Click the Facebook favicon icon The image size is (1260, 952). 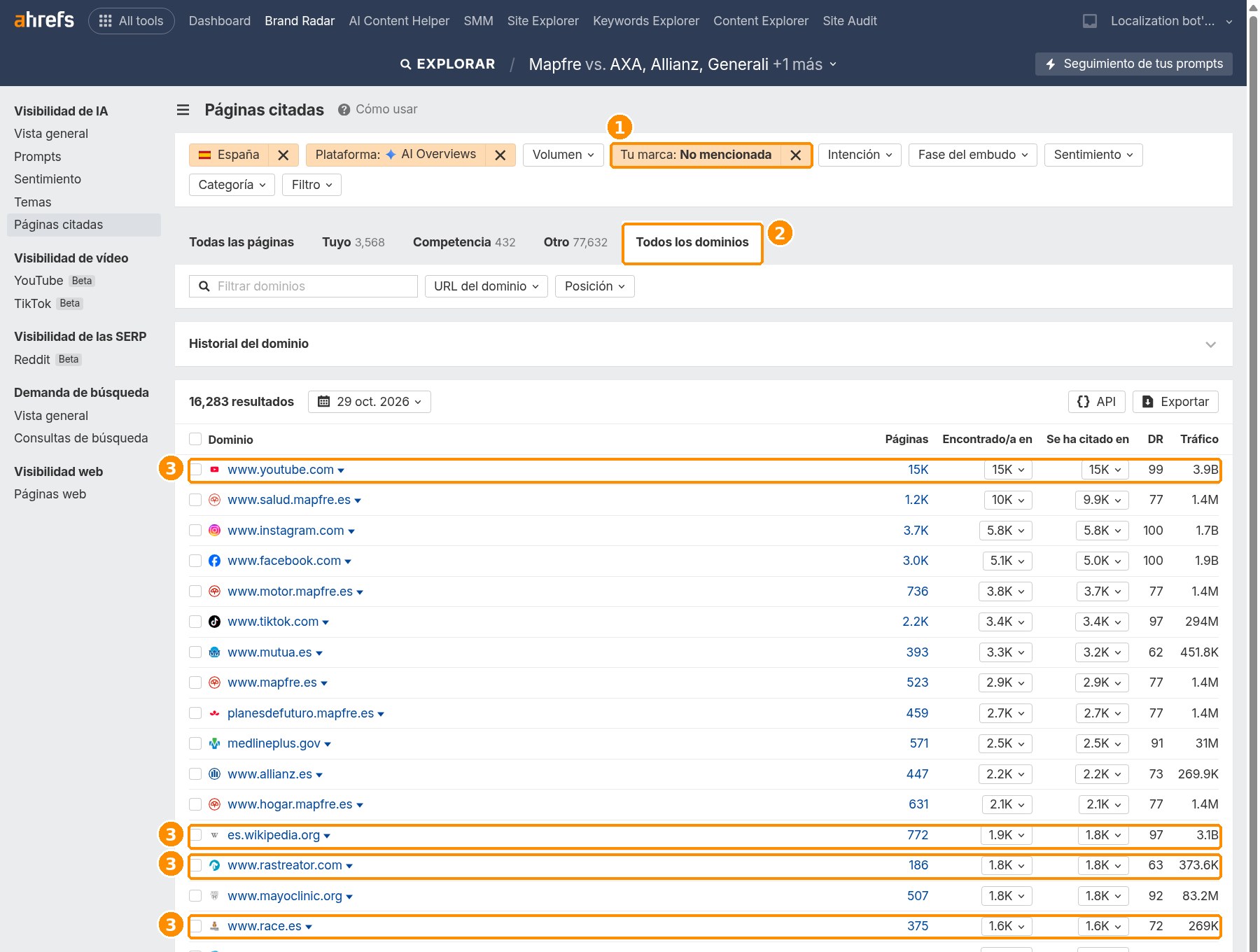[215, 561]
